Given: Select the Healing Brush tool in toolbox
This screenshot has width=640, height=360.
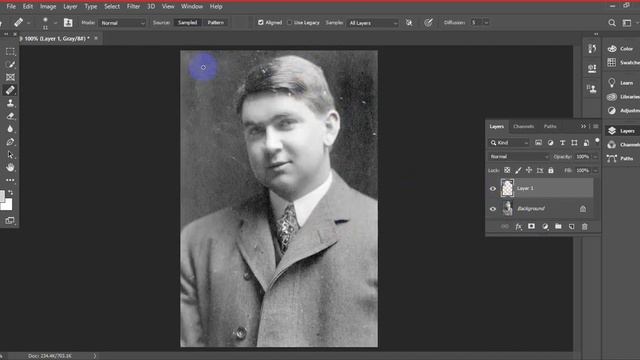Looking at the screenshot, I should [x=10, y=90].
